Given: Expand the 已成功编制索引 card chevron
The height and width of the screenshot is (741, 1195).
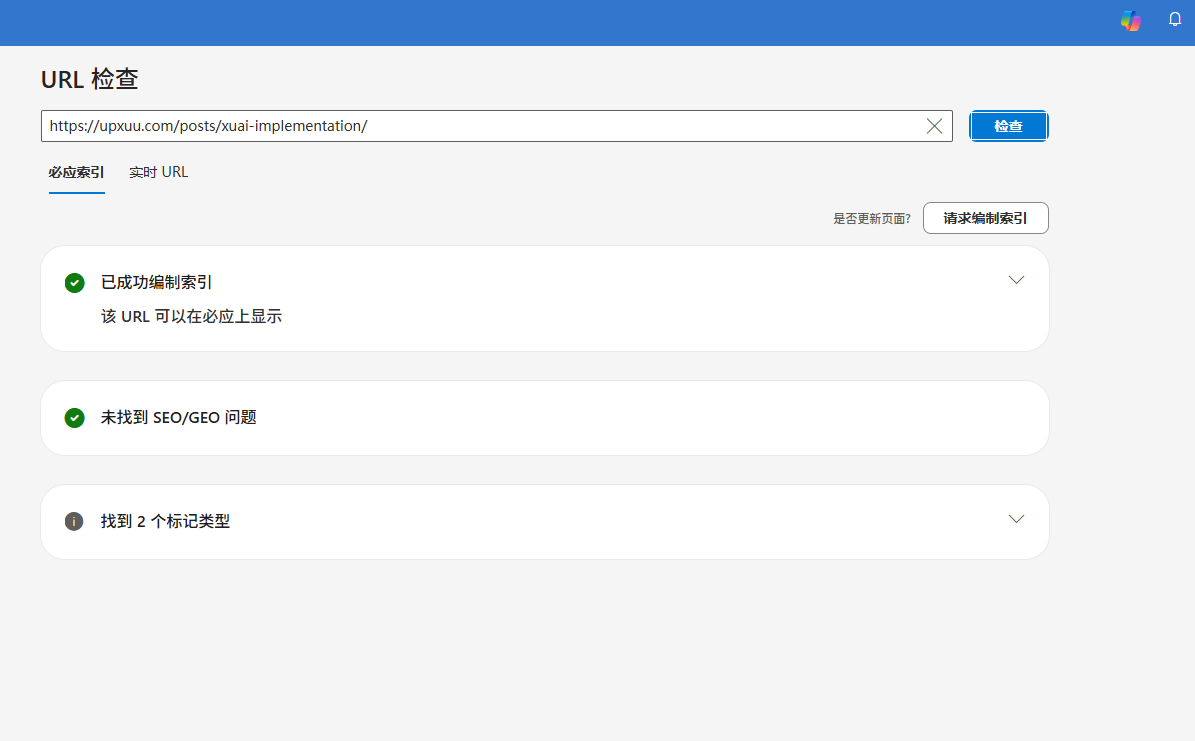Looking at the screenshot, I should [1016, 281].
